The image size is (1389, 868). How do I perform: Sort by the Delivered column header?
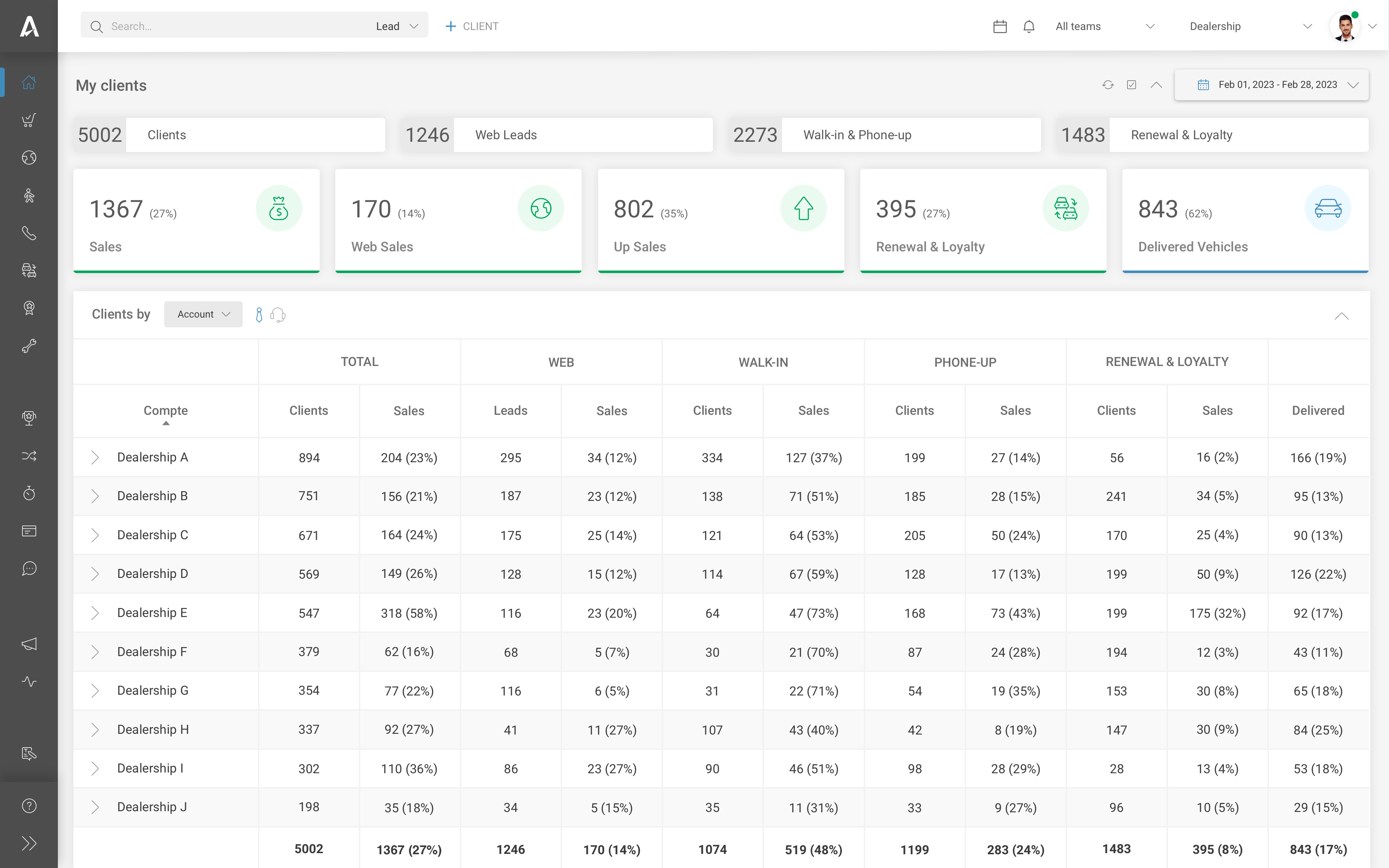click(1318, 410)
